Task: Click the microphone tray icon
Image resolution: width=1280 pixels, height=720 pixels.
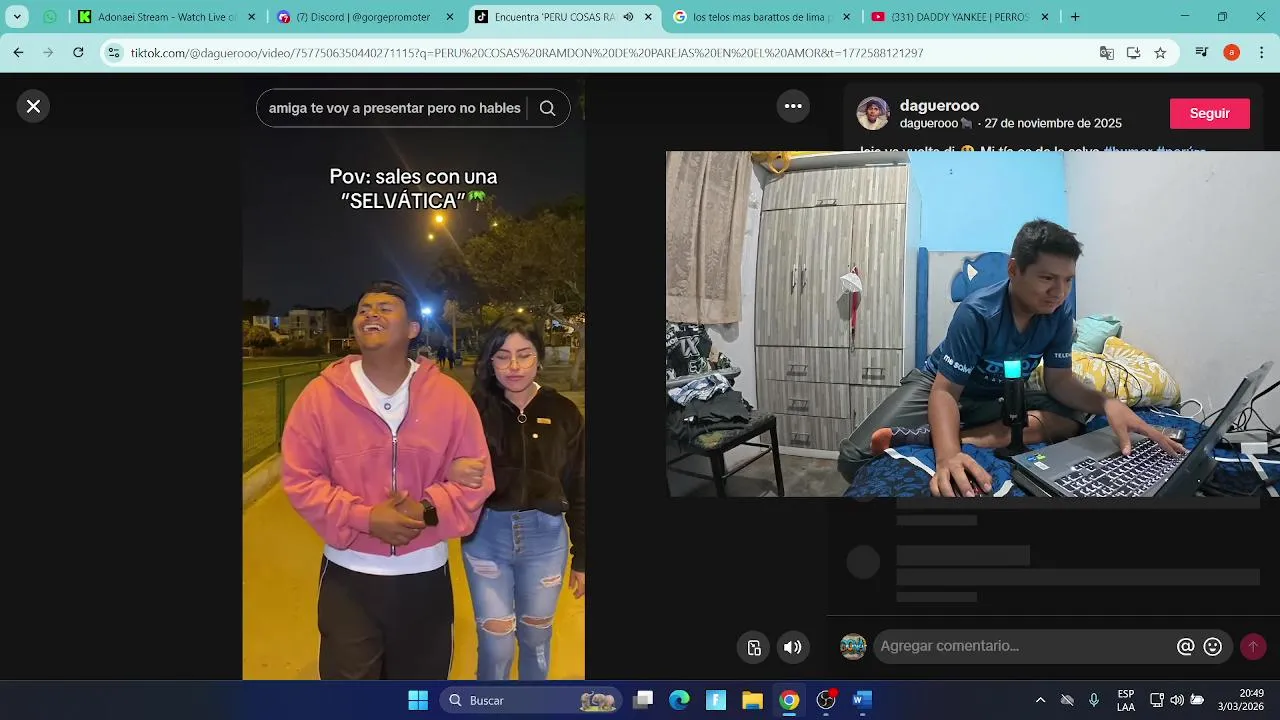Action: 1094,700
